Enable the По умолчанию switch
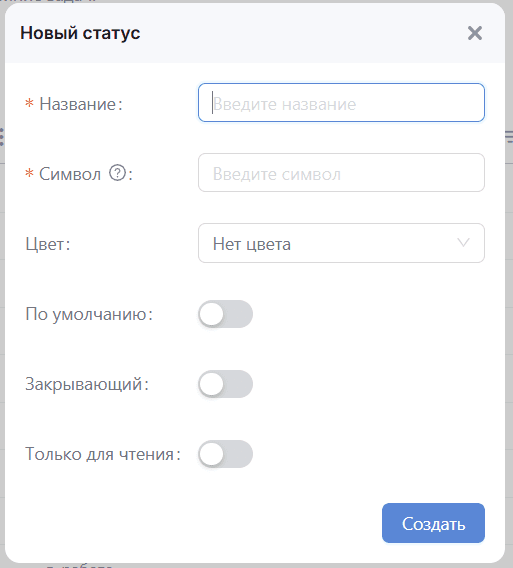 pyautogui.click(x=225, y=314)
